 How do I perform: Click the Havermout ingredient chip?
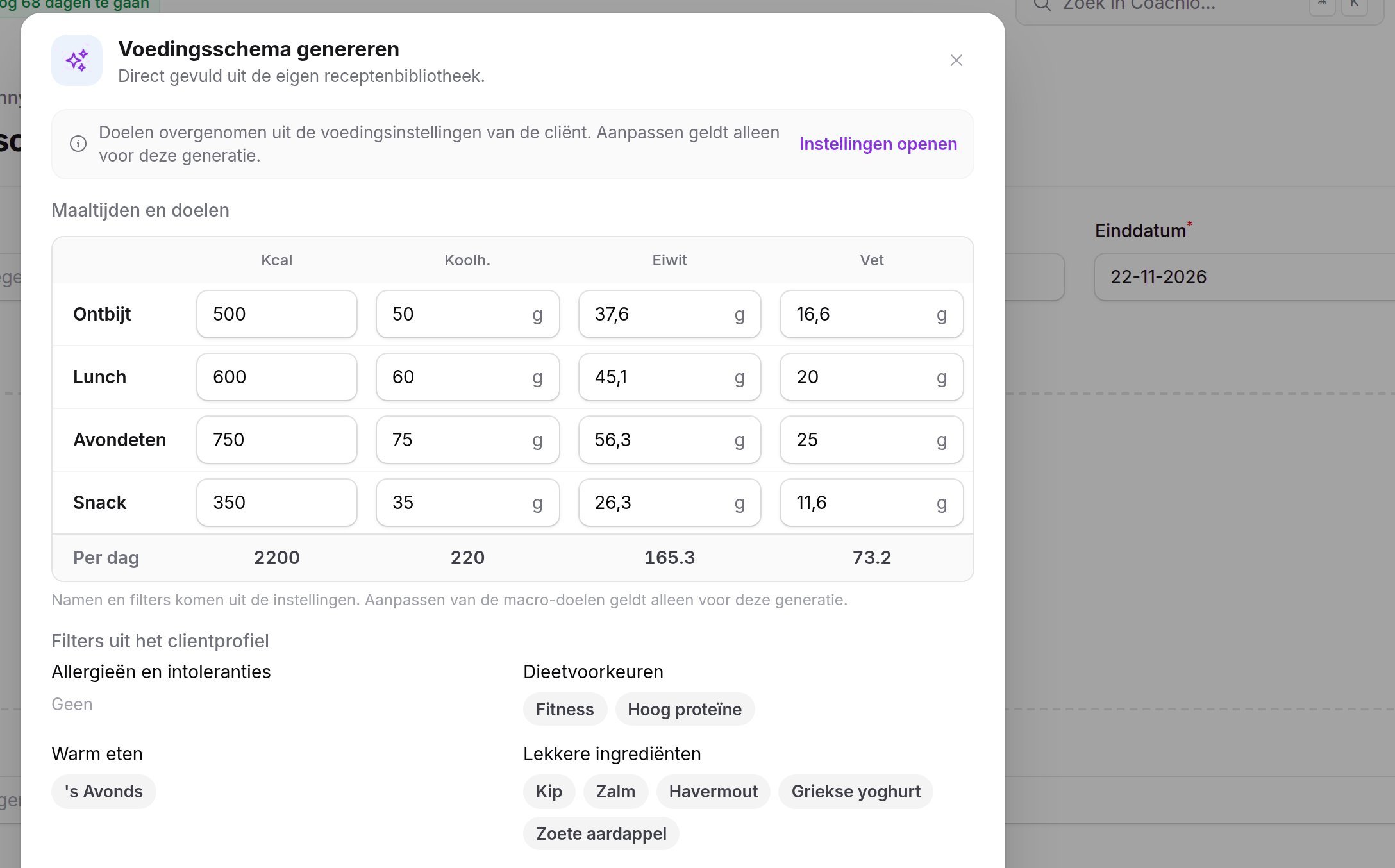point(714,792)
